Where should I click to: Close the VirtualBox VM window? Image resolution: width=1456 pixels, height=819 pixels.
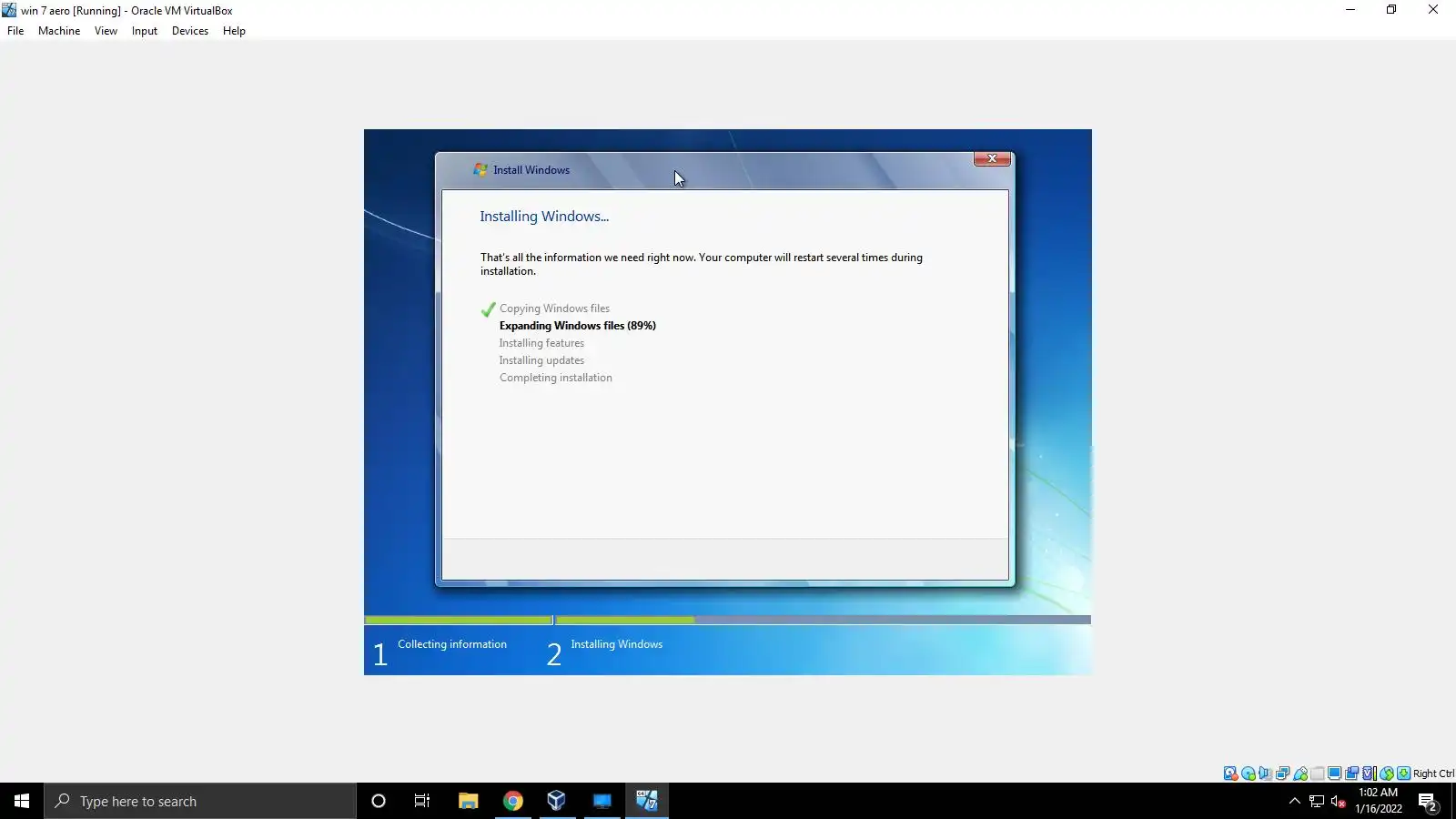point(1433,10)
